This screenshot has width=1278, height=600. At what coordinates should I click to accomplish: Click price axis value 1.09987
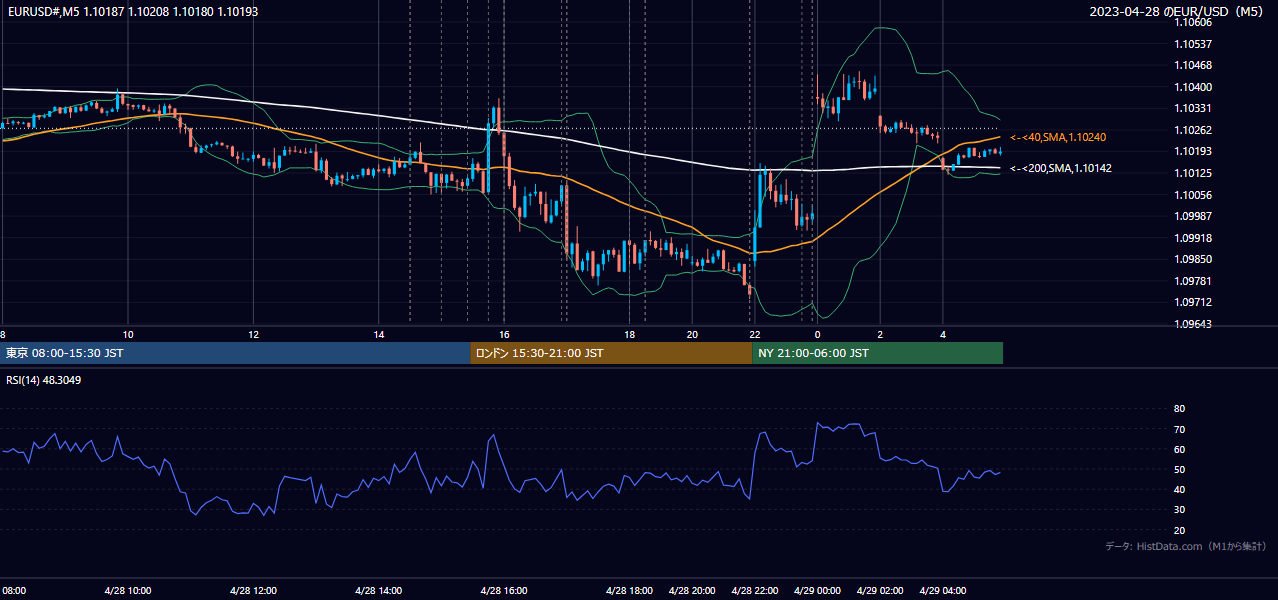click(x=1194, y=216)
